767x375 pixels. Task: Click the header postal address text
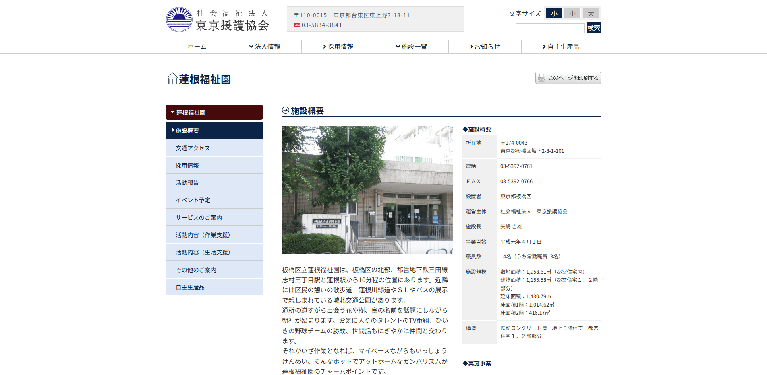[x=352, y=15]
